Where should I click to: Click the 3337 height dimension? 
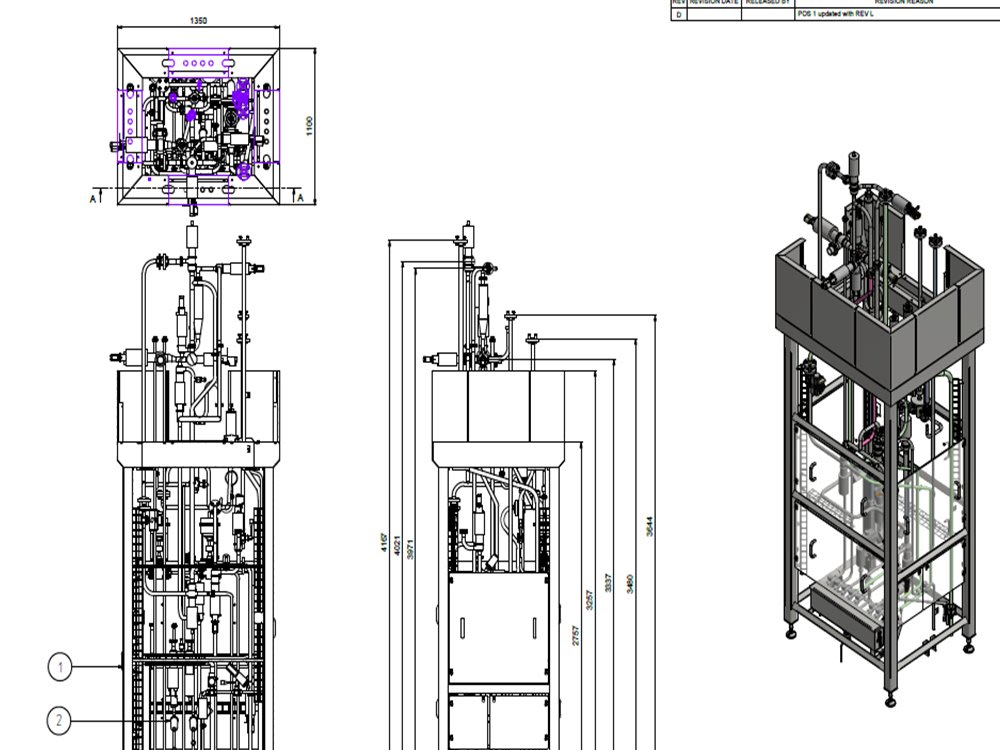pos(608,582)
